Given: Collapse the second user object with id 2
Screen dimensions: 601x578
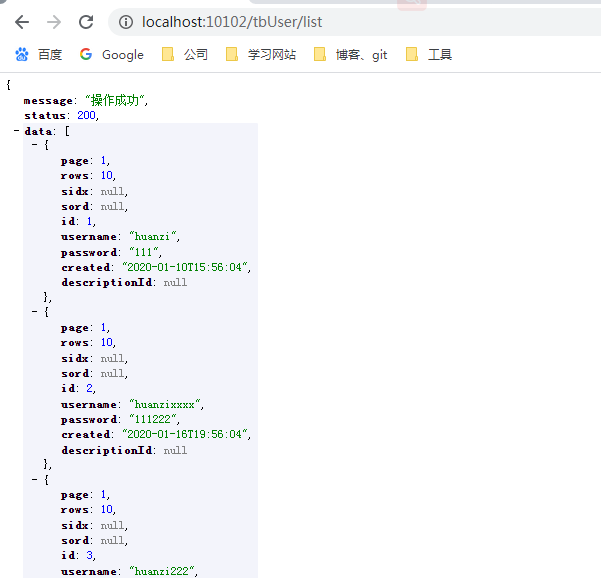Looking at the screenshot, I should click(x=35, y=312).
